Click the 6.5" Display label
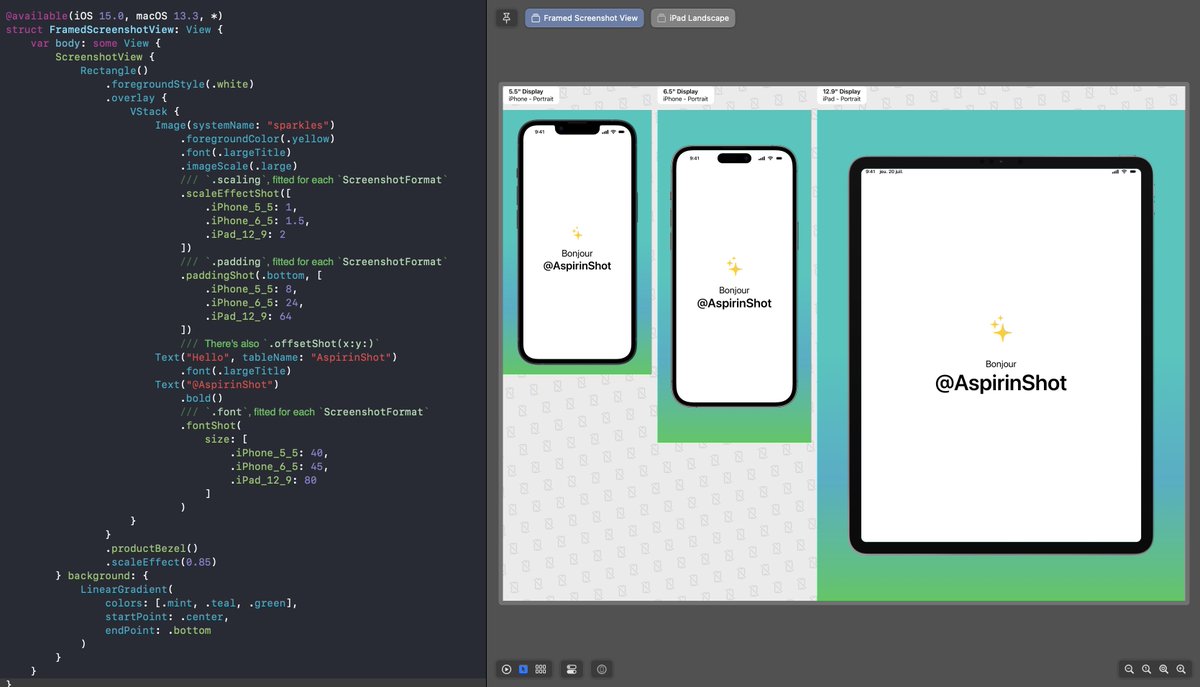The height and width of the screenshot is (687, 1200). pos(680,91)
